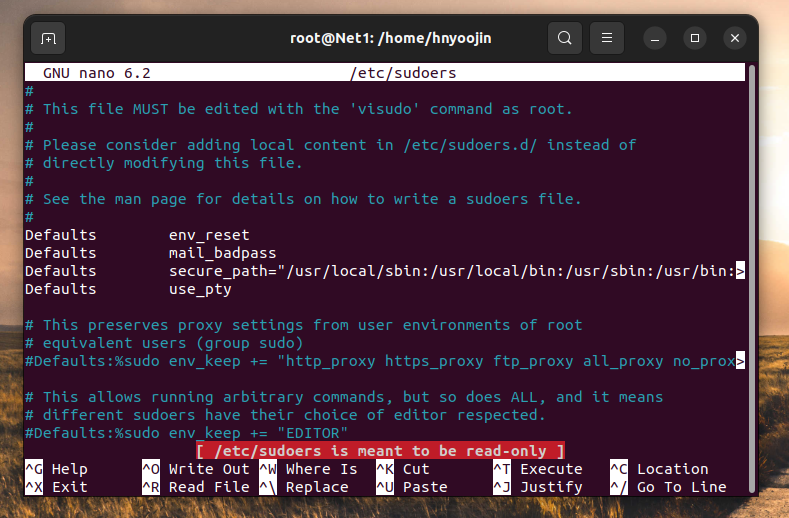
Task: Click the red read-only warning message
Action: [x=380, y=451]
